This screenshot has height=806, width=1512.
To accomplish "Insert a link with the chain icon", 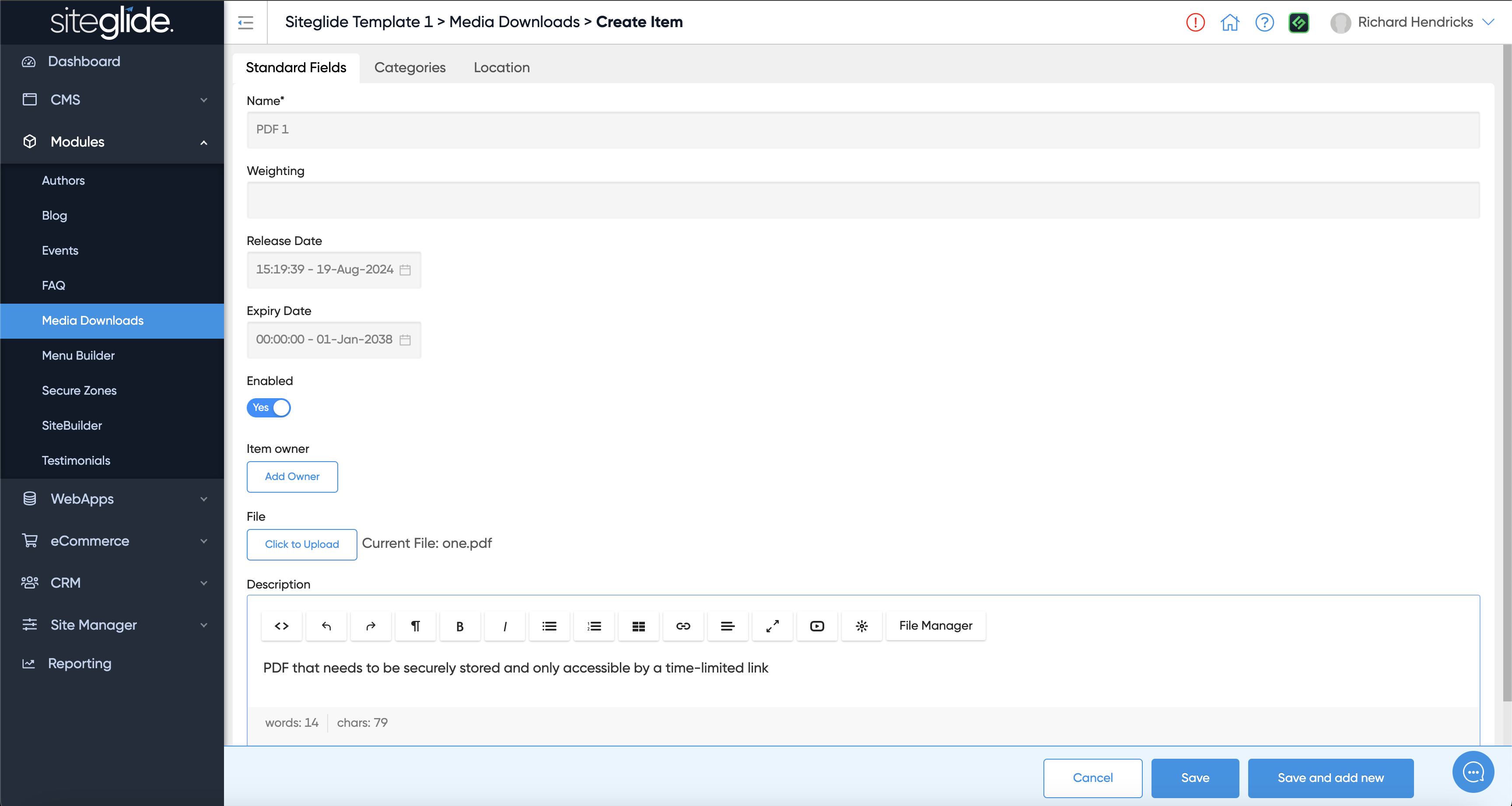I will point(683,626).
